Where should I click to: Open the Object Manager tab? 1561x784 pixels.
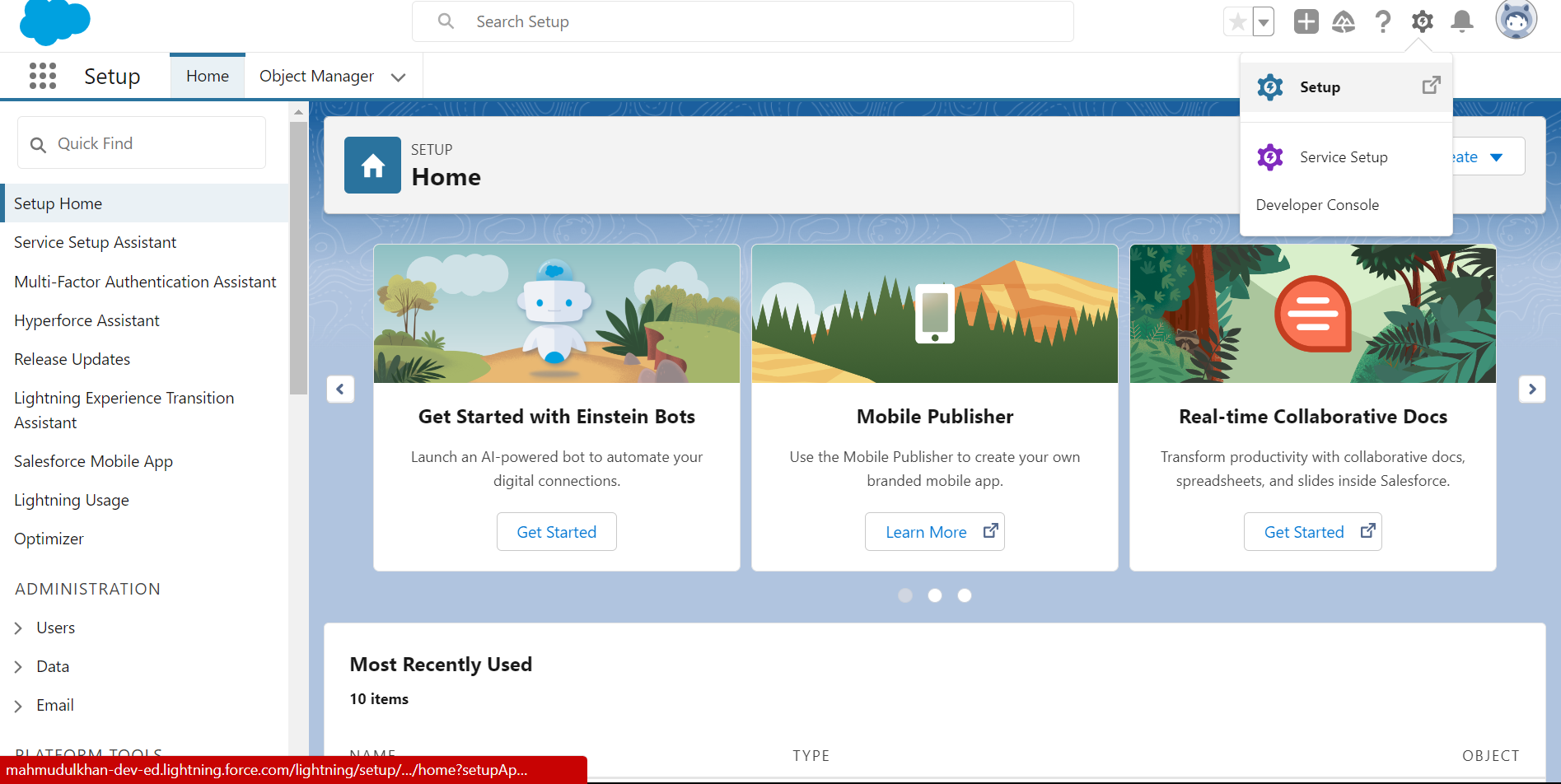(316, 76)
